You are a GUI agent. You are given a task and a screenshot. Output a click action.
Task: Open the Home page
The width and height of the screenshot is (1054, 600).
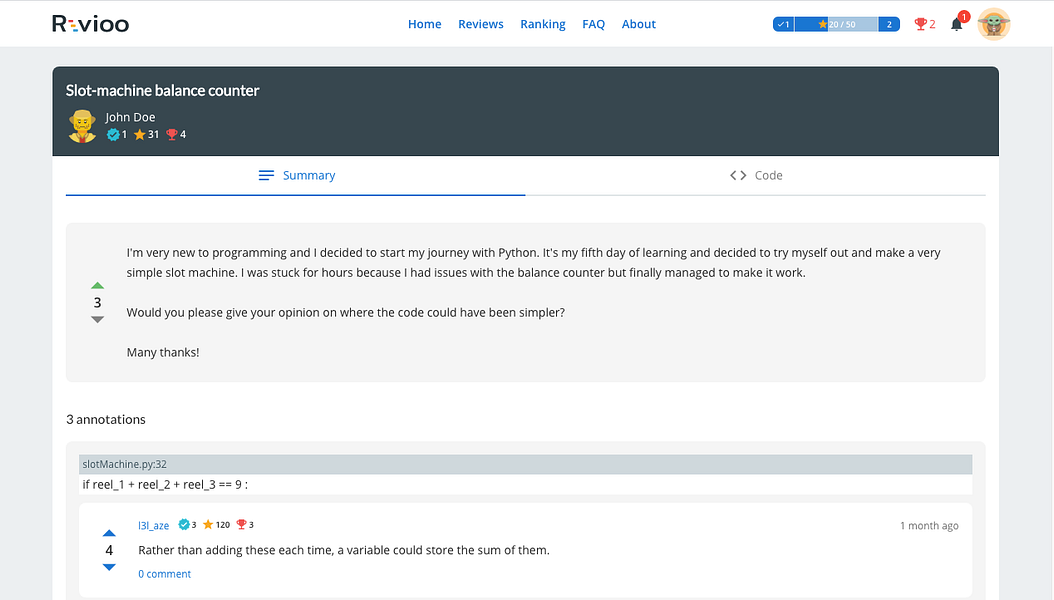click(x=424, y=24)
